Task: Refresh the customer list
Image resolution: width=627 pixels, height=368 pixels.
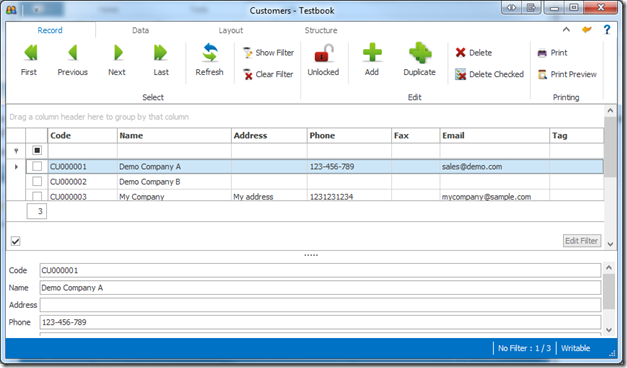Action: pos(209,60)
